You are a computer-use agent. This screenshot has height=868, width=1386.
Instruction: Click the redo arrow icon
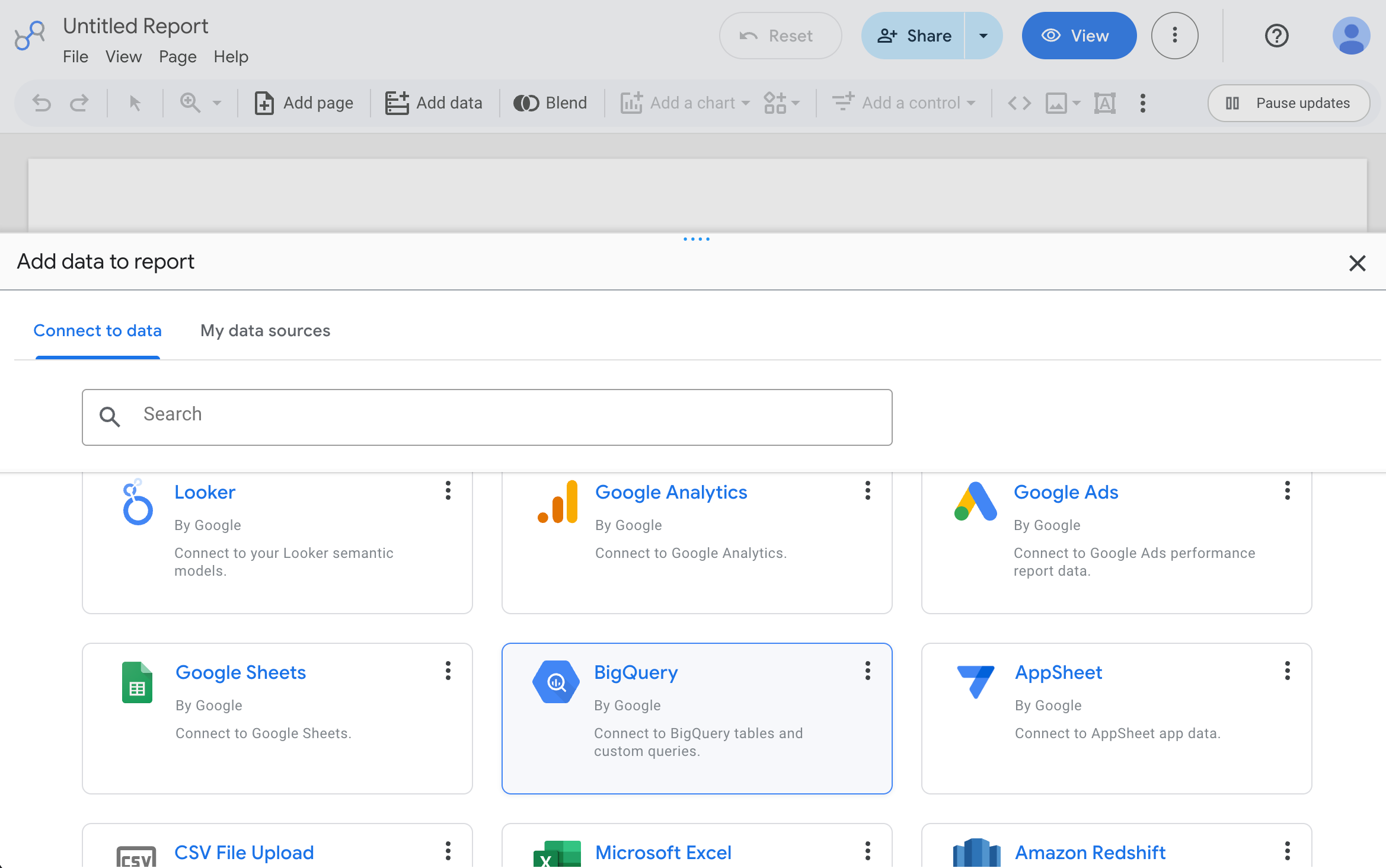79,103
